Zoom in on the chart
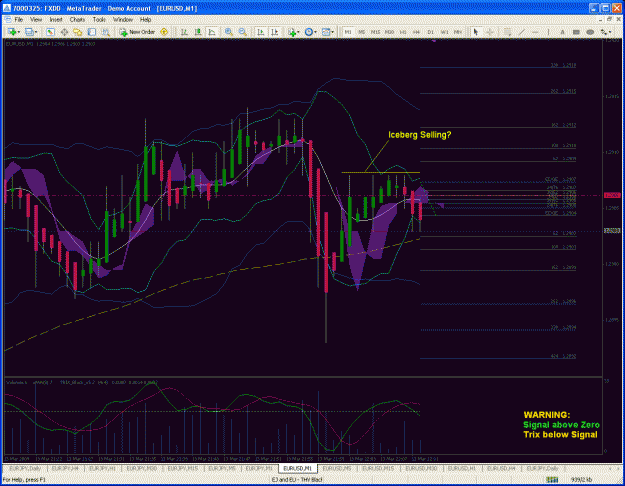This screenshot has height=486, width=625. 229,32
